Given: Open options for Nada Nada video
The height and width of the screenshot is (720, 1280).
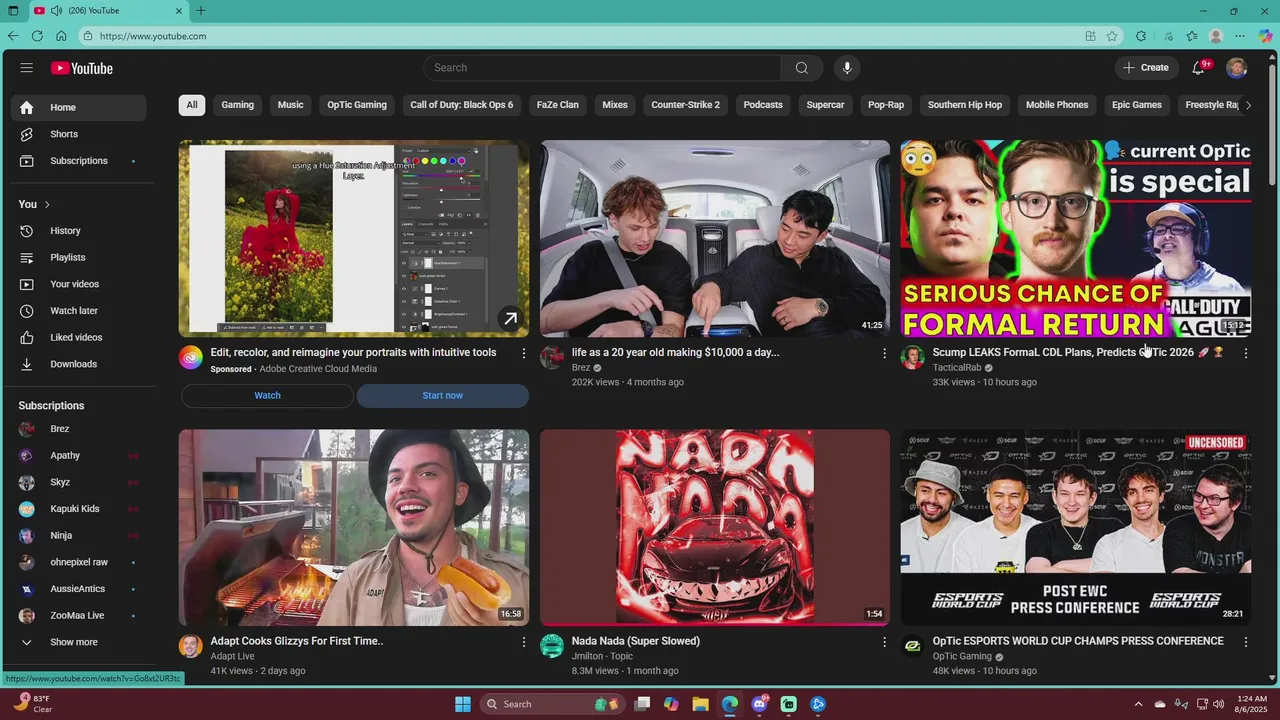Looking at the screenshot, I should point(884,642).
